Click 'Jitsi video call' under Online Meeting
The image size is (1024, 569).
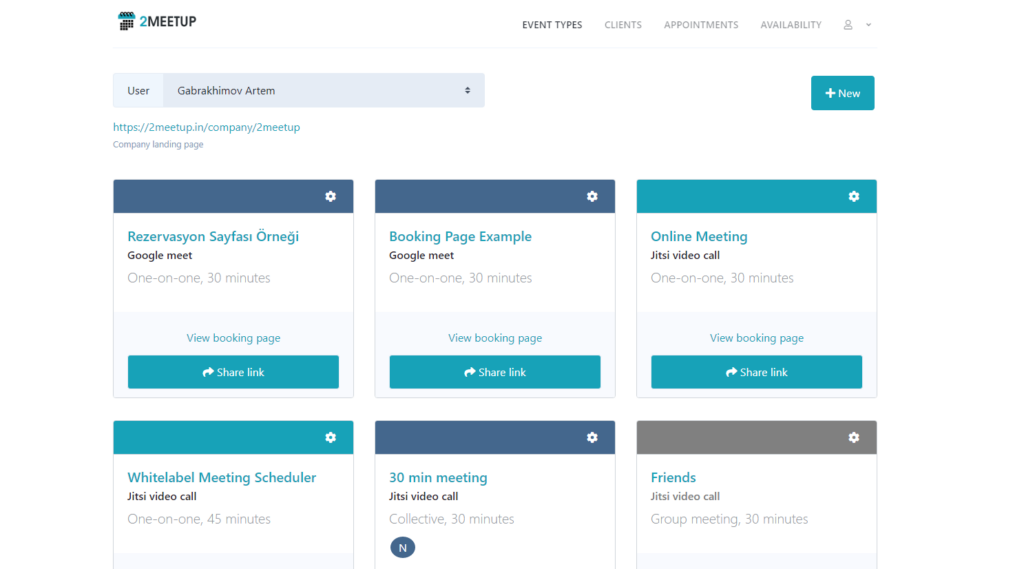685,255
